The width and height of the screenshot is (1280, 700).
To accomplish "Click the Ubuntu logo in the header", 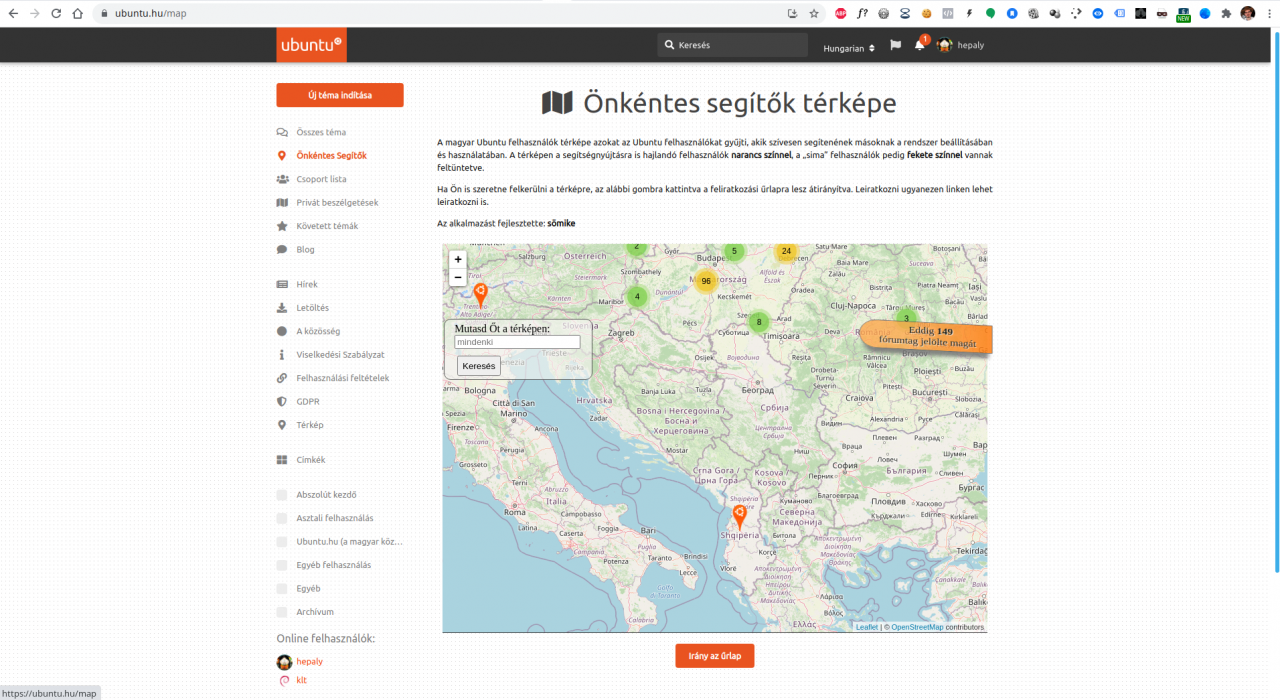I will (x=311, y=45).
